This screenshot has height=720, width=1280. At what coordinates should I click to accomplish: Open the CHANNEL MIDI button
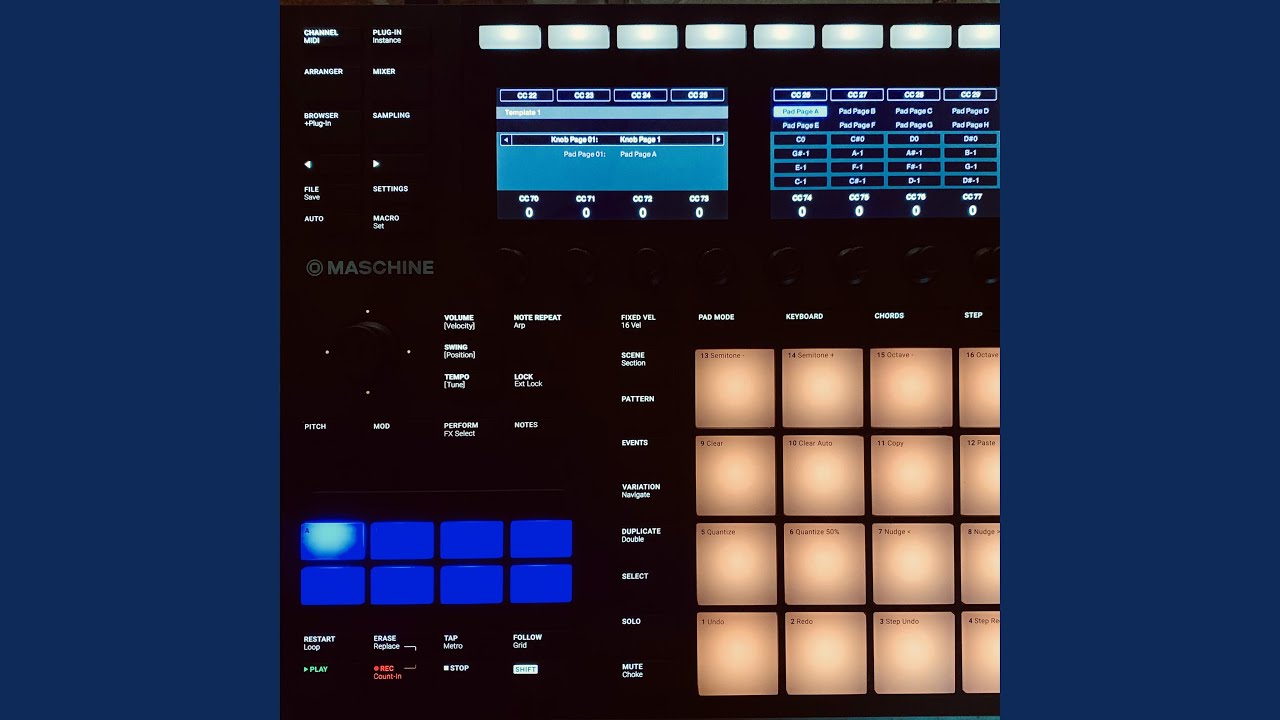[321, 36]
